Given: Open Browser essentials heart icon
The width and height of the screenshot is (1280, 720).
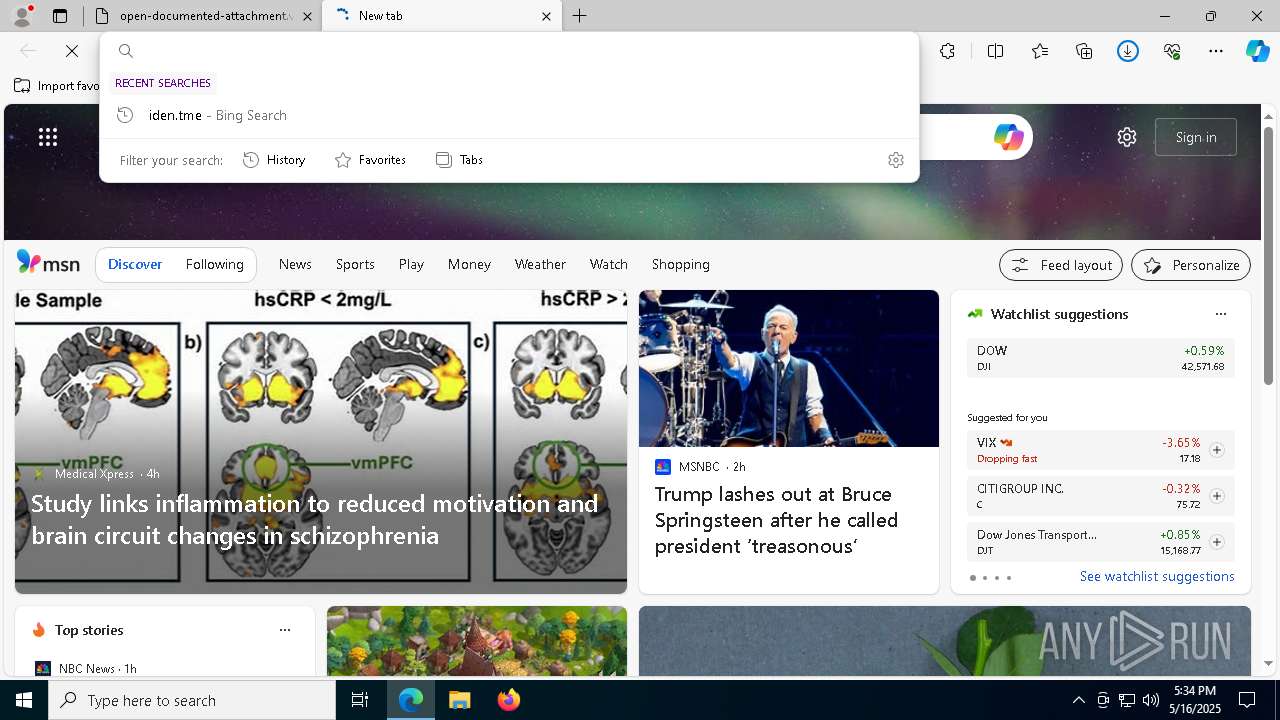Looking at the screenshot, I should point(1172,51).
